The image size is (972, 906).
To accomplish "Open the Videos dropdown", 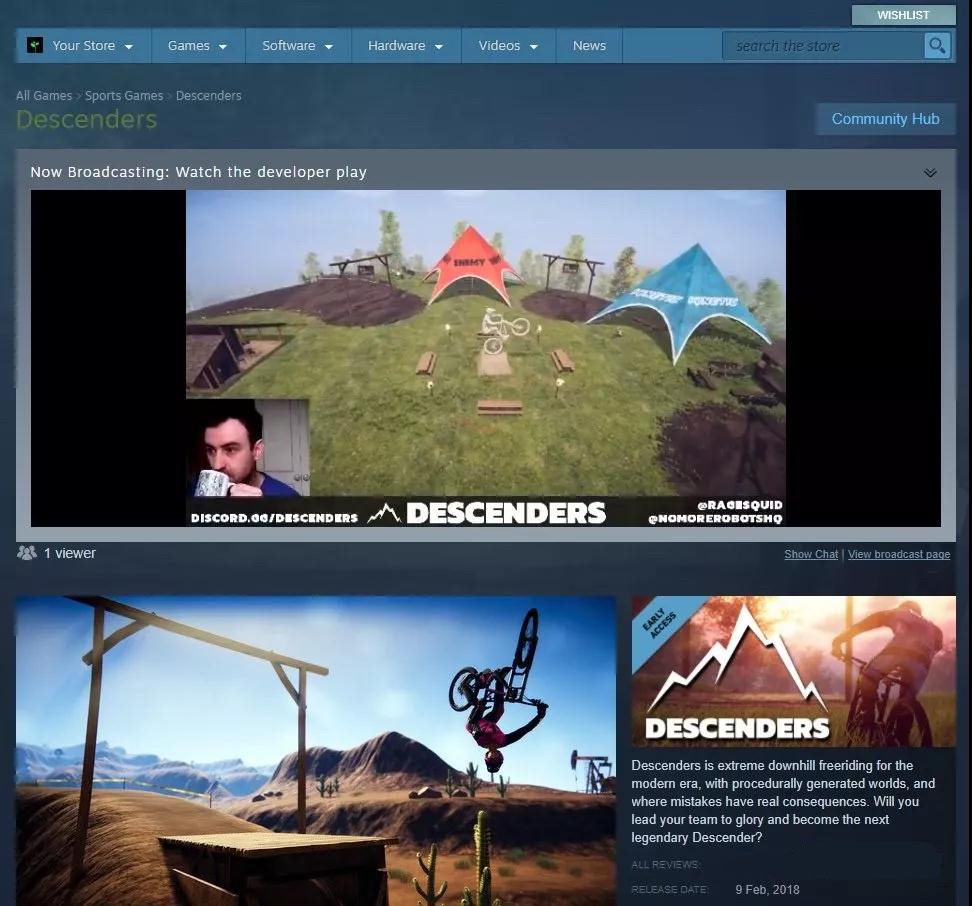I will coord(508,45).
